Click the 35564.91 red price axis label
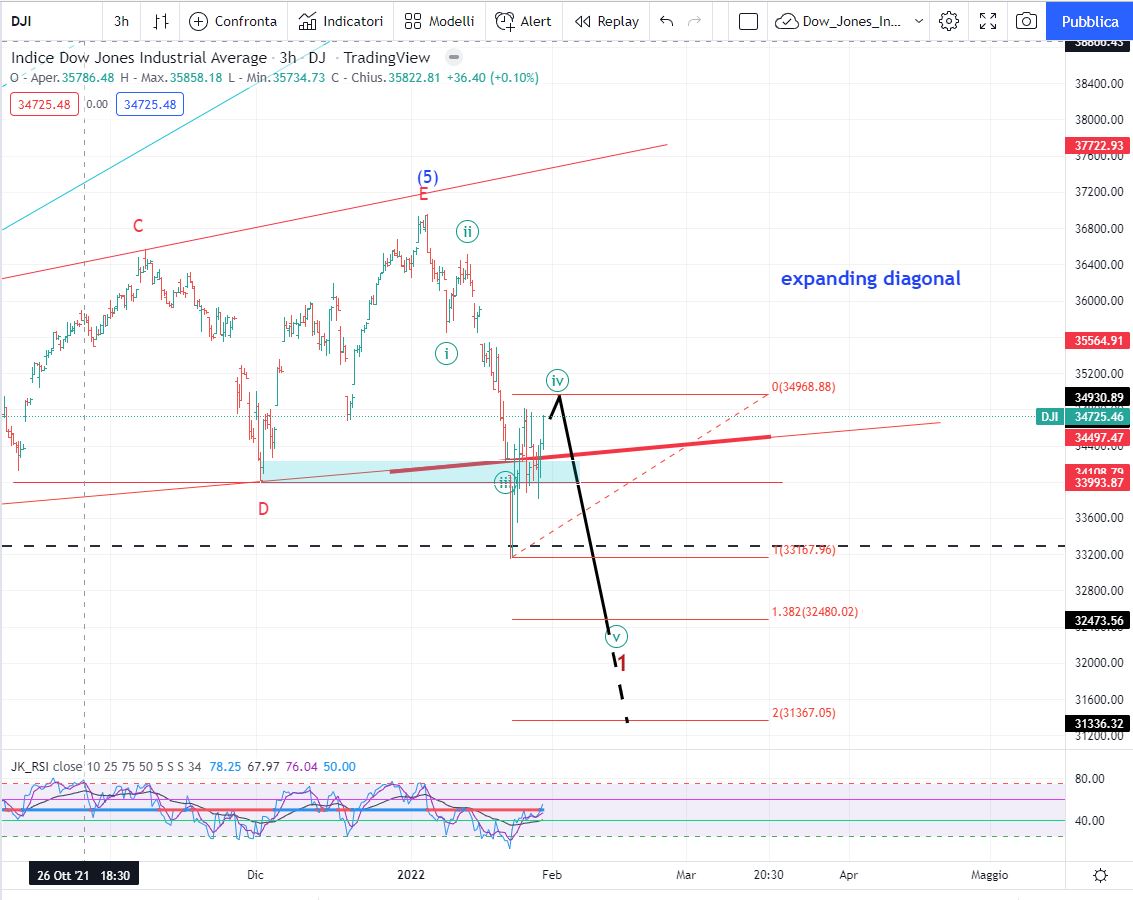The image size is (1133, 900). pos(1098,341)
